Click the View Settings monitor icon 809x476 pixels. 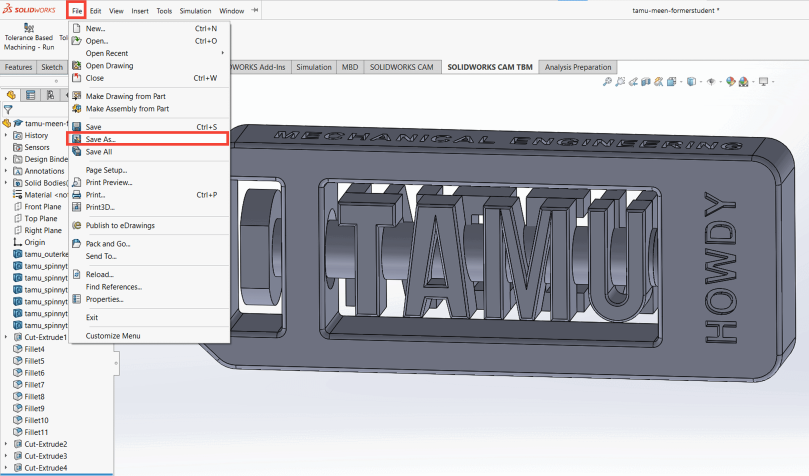(x=764, y=81)
